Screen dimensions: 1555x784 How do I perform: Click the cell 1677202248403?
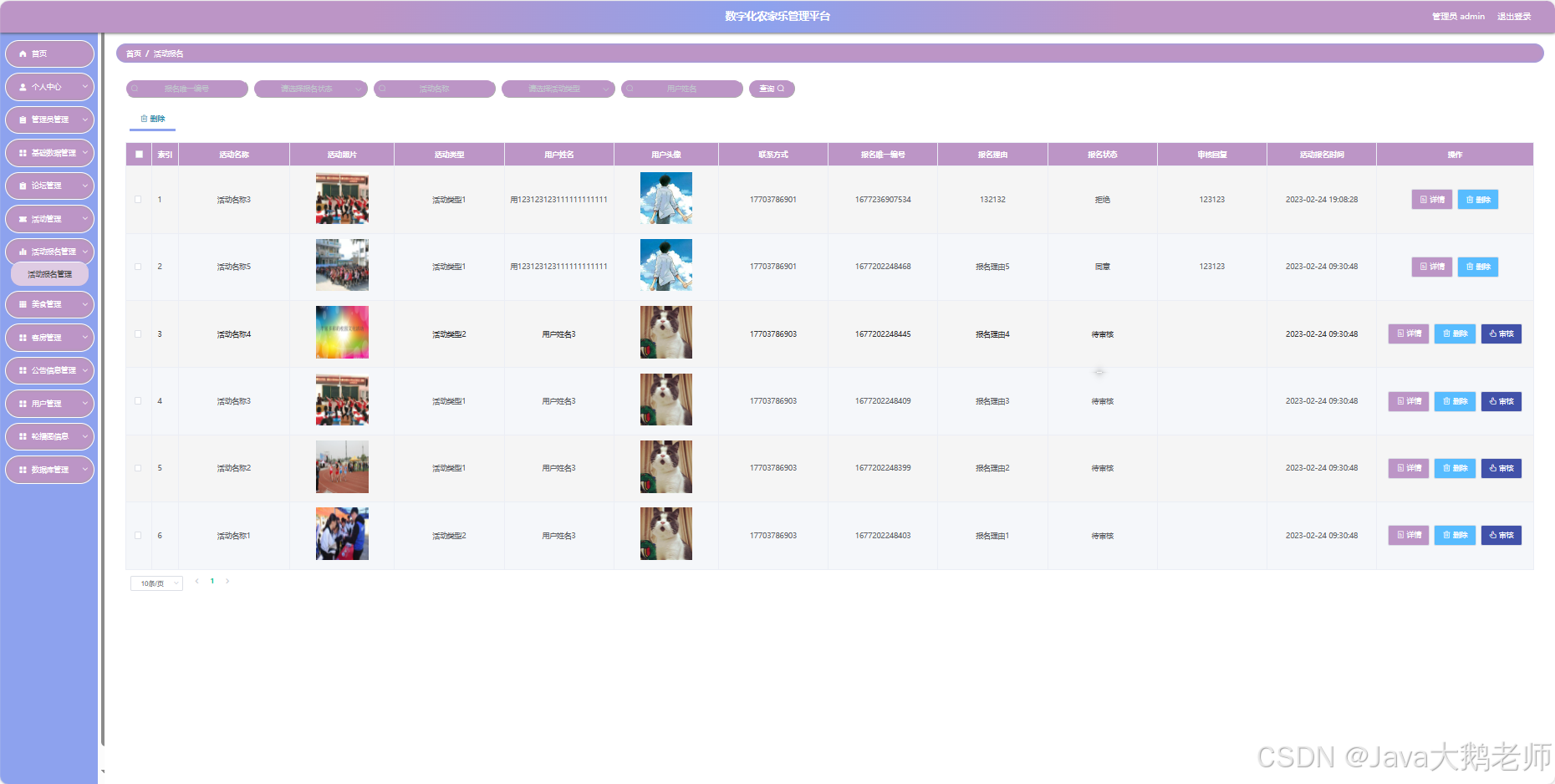tap(883, 536)
